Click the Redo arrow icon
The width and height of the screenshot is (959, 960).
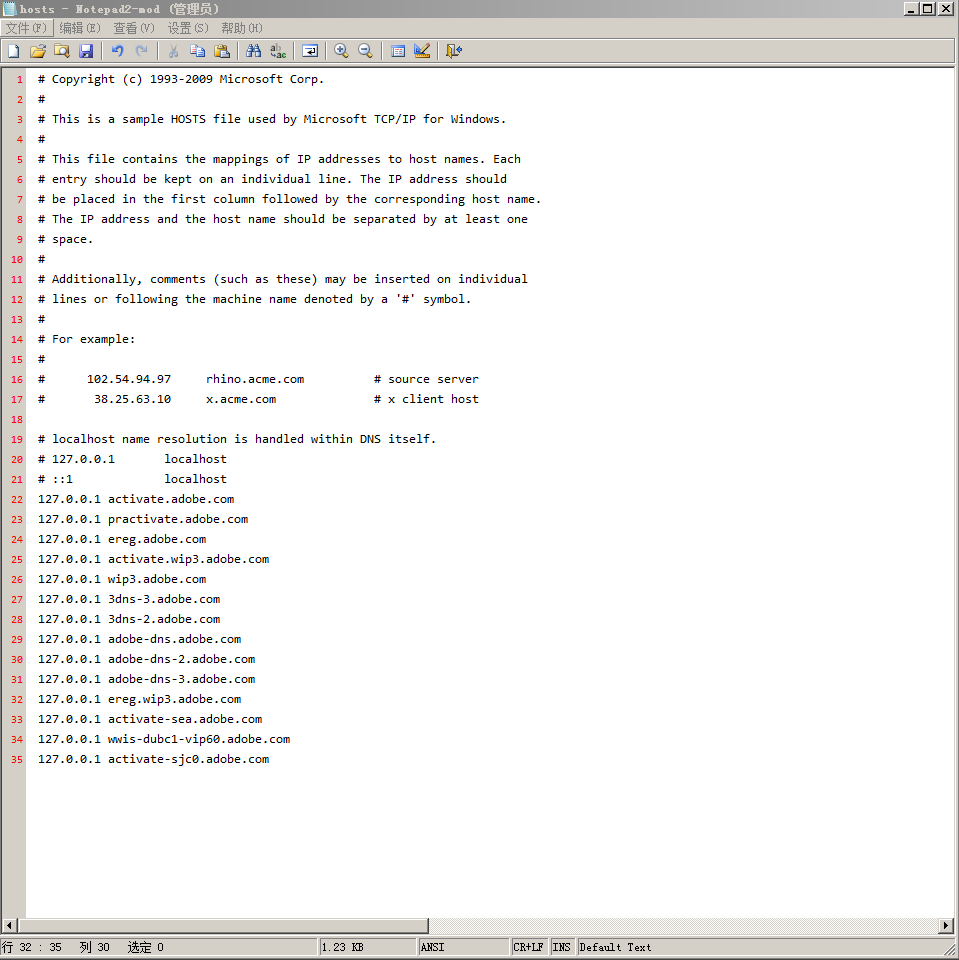point(141,51)
